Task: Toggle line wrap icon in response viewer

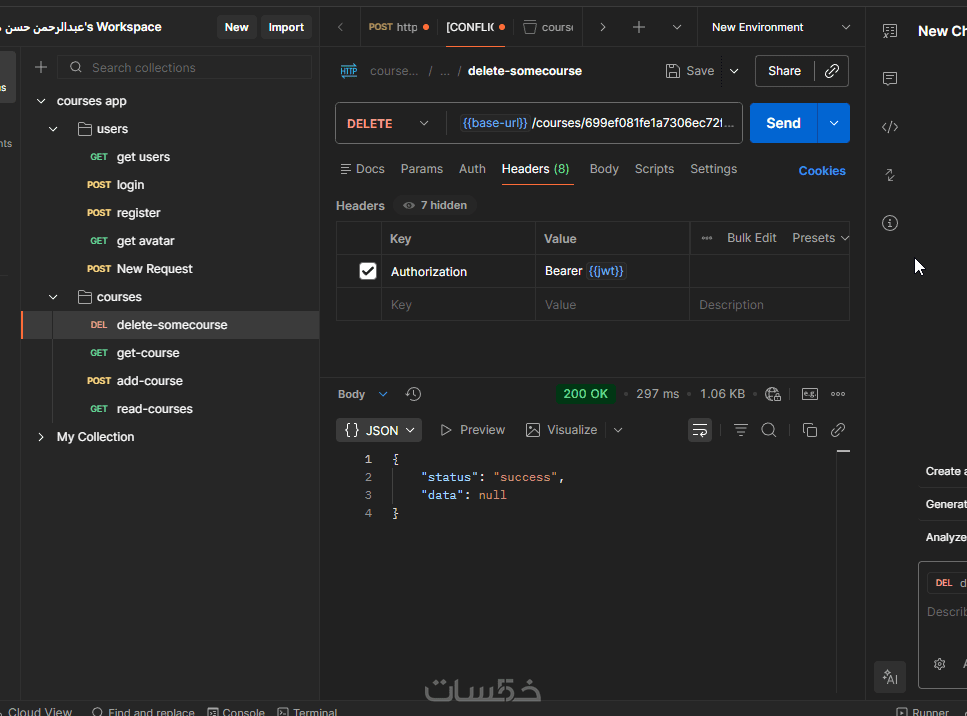Action: 699,430
